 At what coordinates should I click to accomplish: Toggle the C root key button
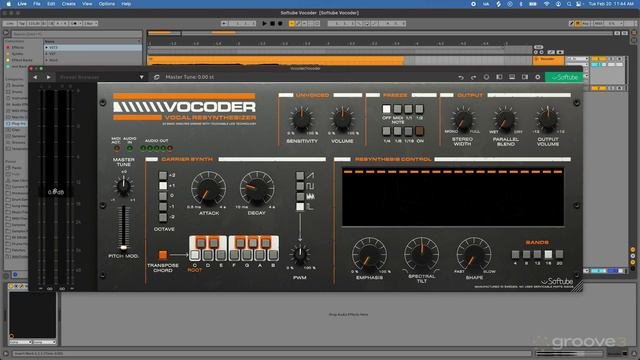click(195, 255)
